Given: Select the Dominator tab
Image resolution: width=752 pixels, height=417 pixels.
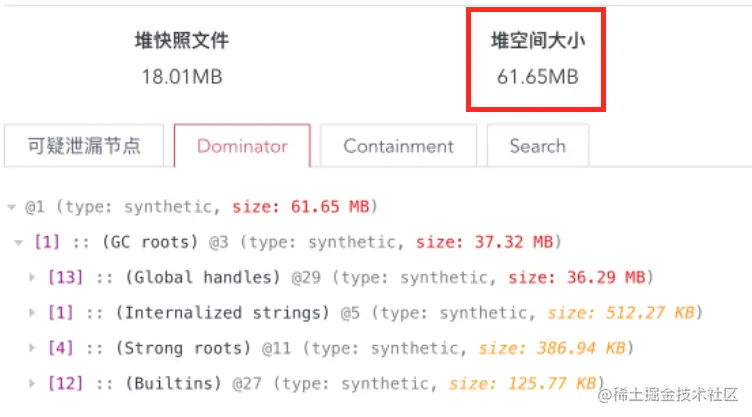Looking at the screenshot, I should [242, 146].
